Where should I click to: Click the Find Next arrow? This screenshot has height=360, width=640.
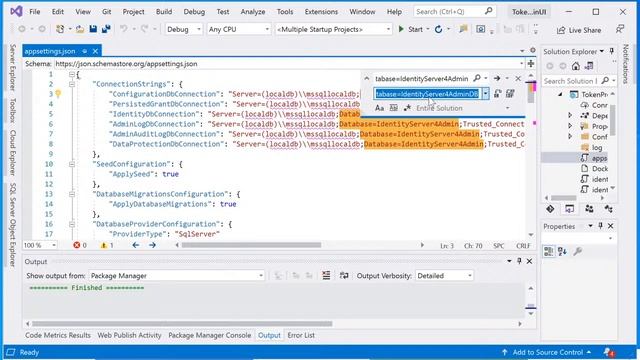[497, 78]
